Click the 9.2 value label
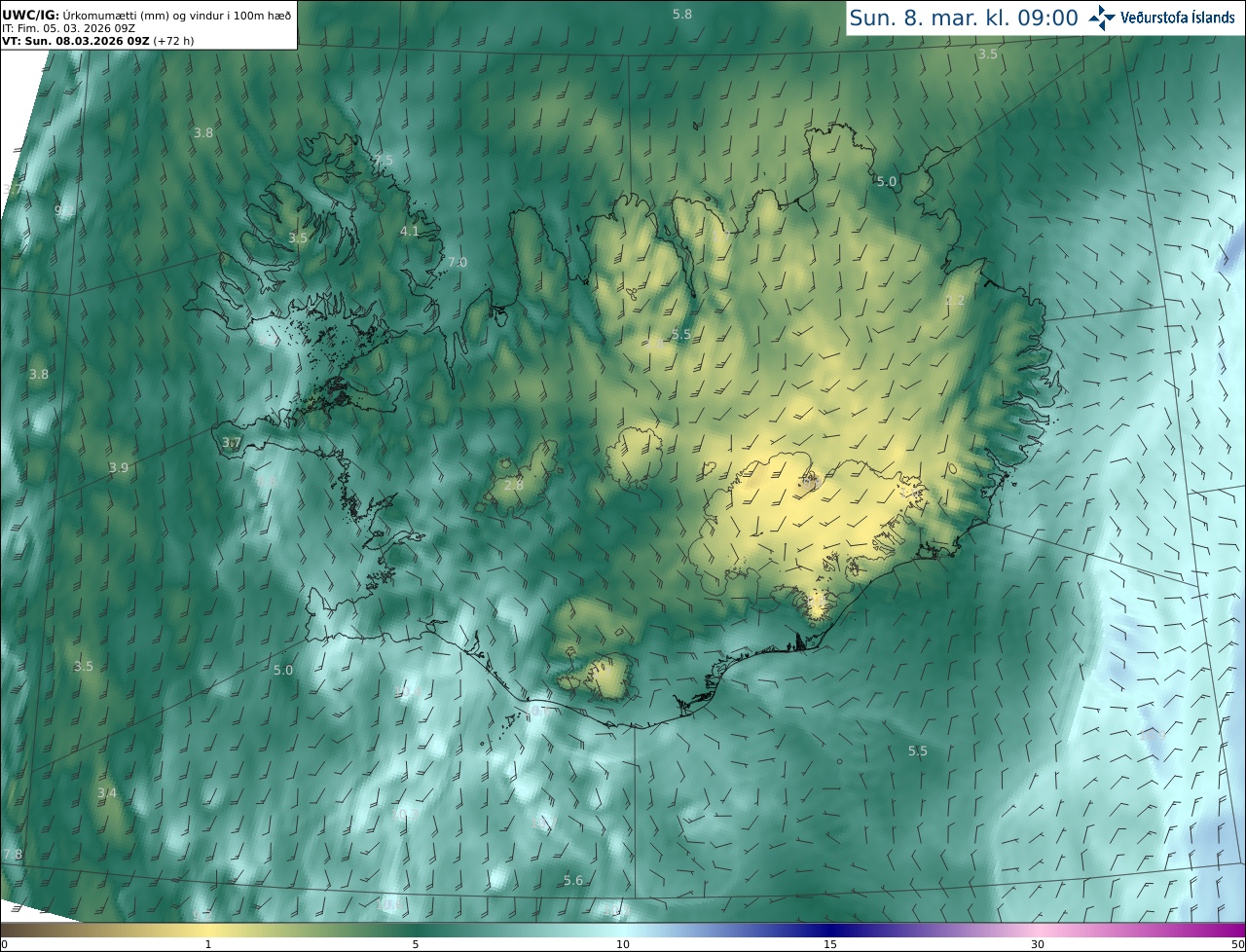This screenshot has height=952, width=1246. [x=62, y=209]
